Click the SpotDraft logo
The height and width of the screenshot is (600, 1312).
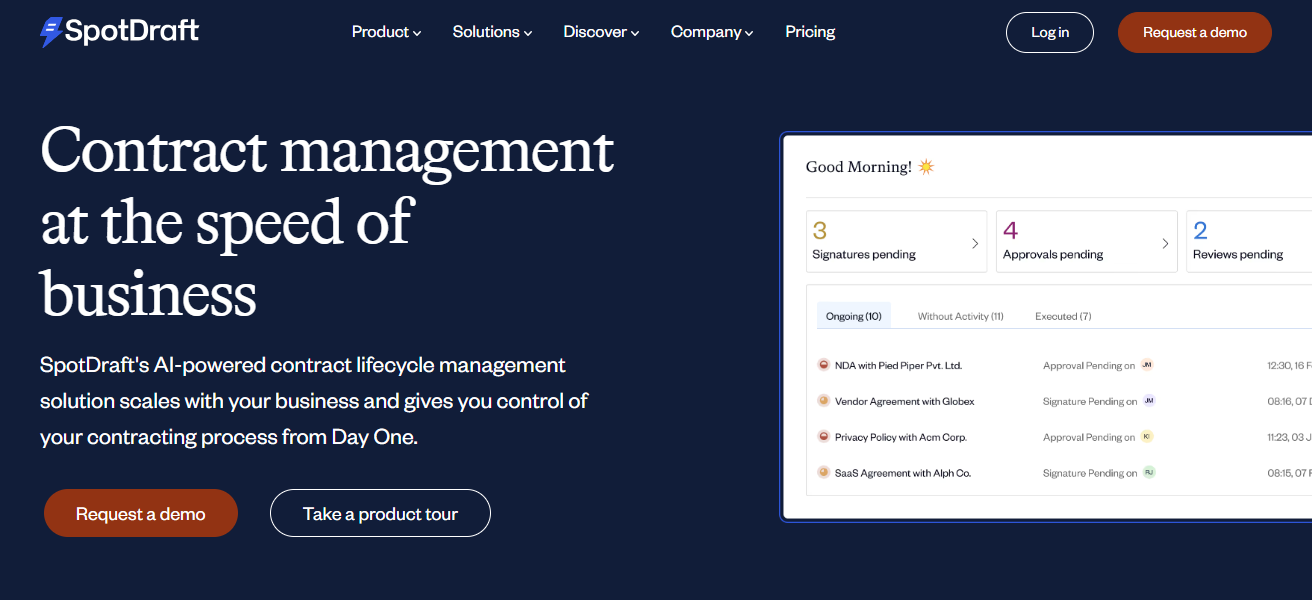pyautogui.click(x=120, y=32)
